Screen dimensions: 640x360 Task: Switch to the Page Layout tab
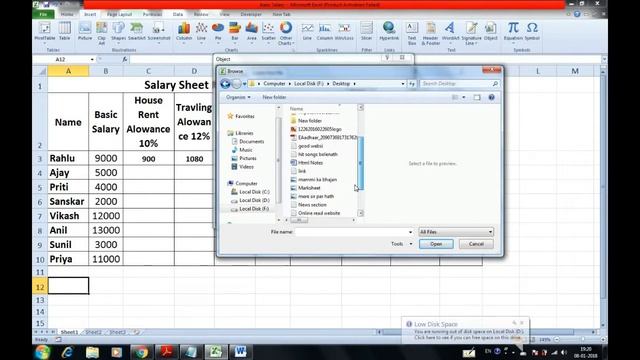[x=119, y=14]
